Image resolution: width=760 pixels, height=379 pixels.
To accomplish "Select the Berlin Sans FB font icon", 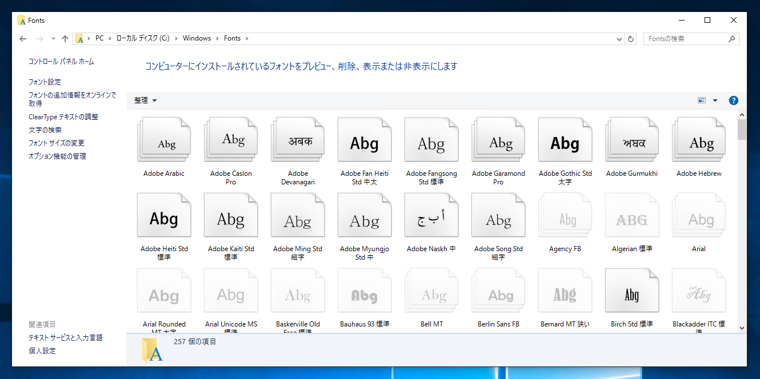I will pyautogui.click(x=498, y=291).
